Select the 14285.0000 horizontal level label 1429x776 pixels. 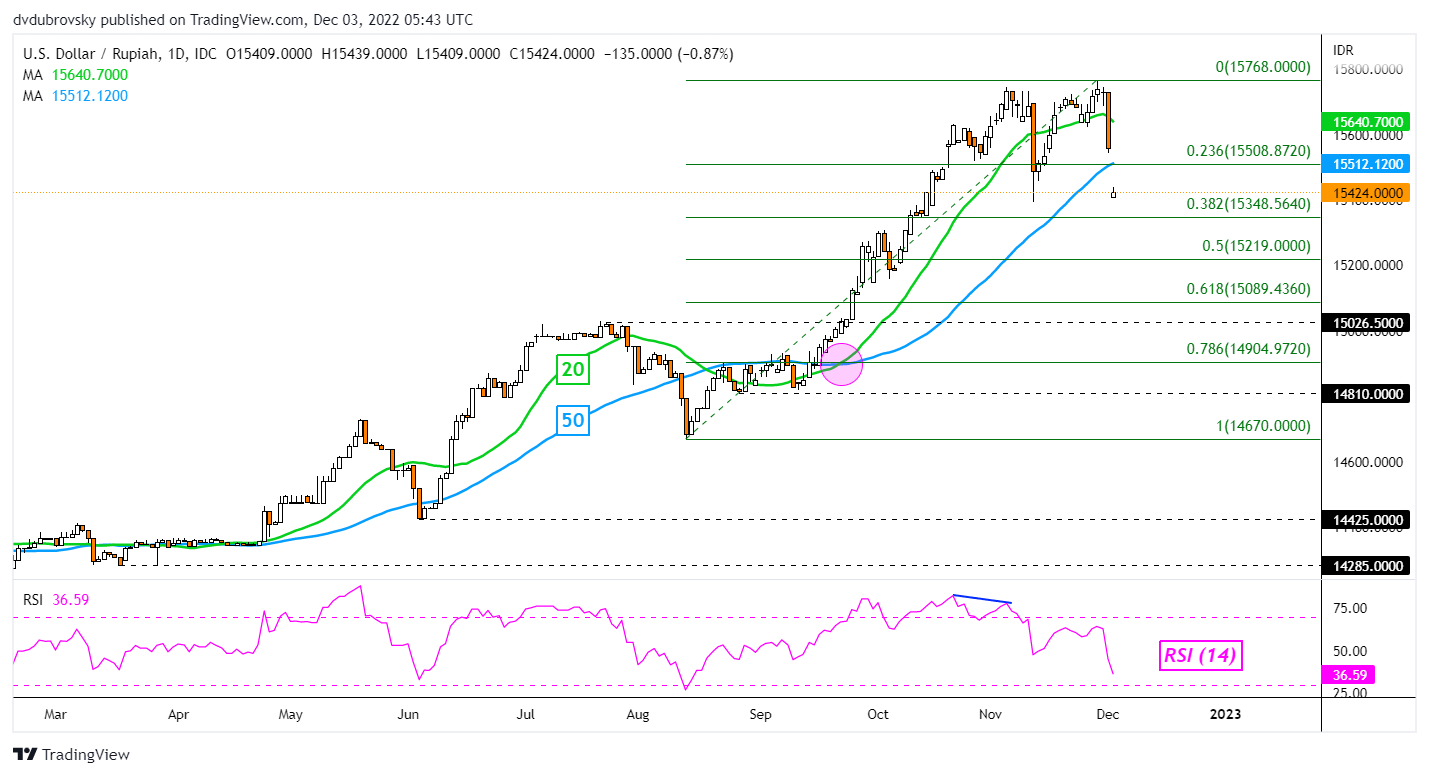pos(1366,566)
